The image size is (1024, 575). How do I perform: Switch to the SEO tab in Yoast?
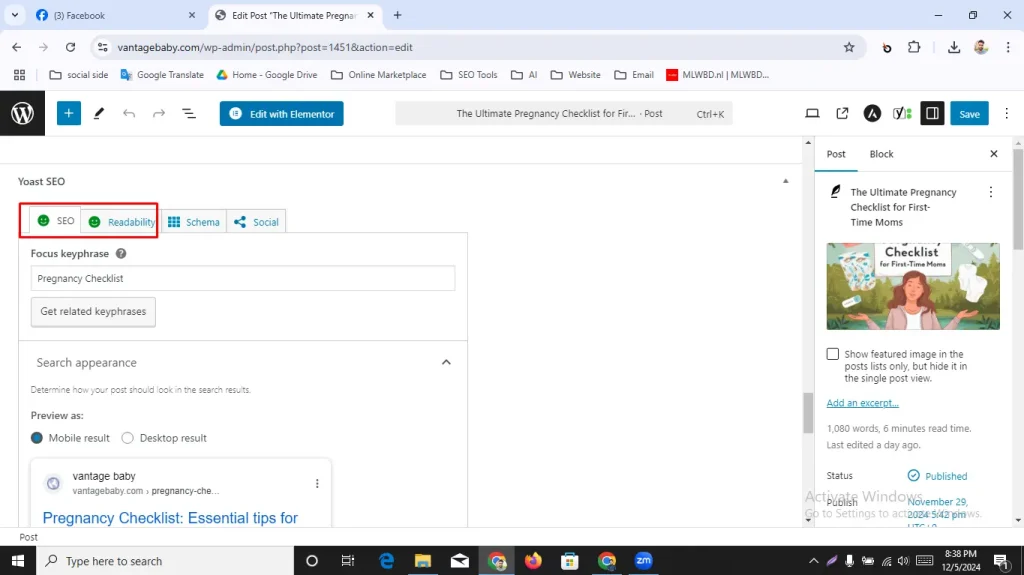tap(56, 221)
